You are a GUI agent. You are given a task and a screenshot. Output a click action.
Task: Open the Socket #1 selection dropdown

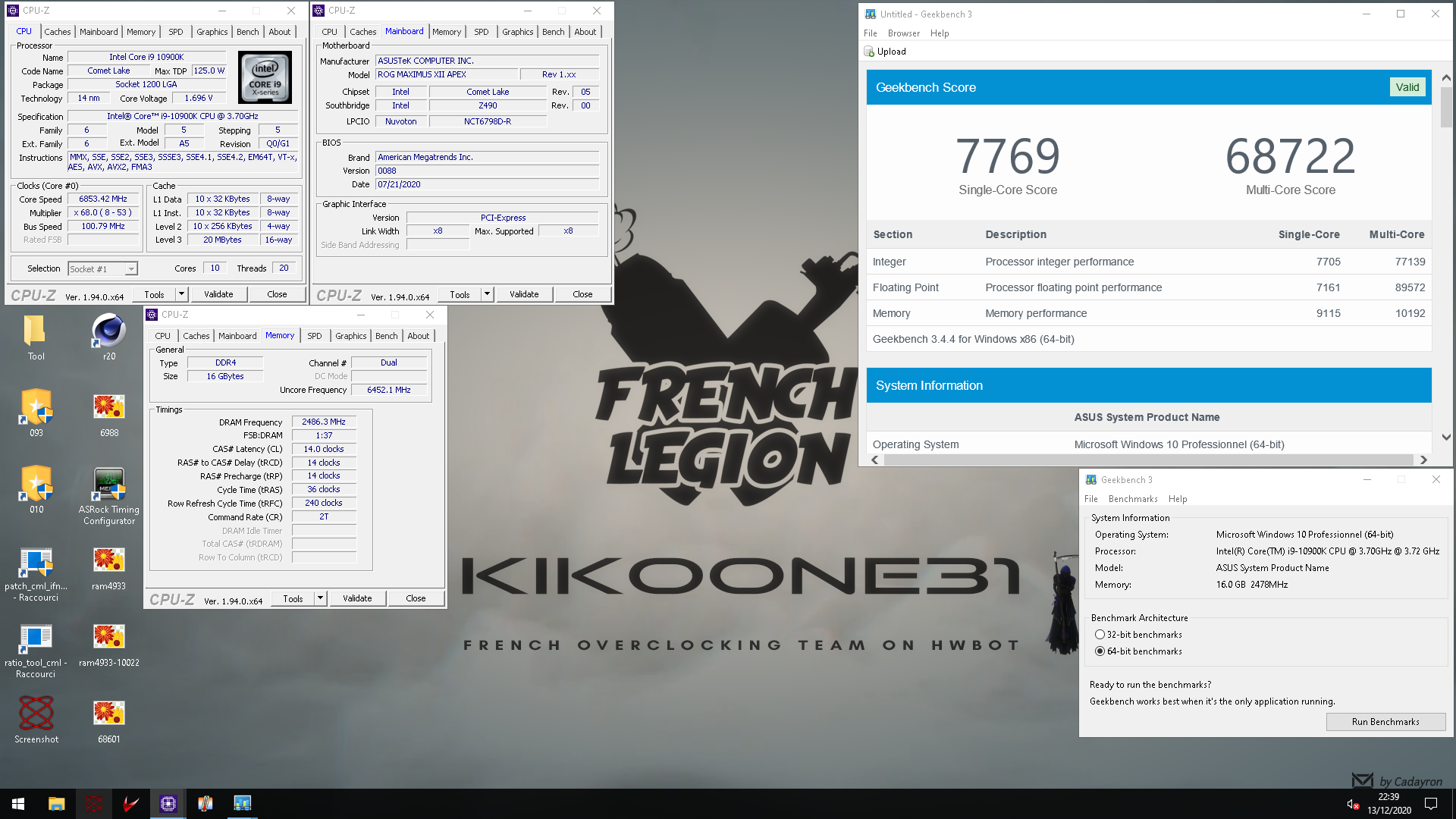point(102,268)
